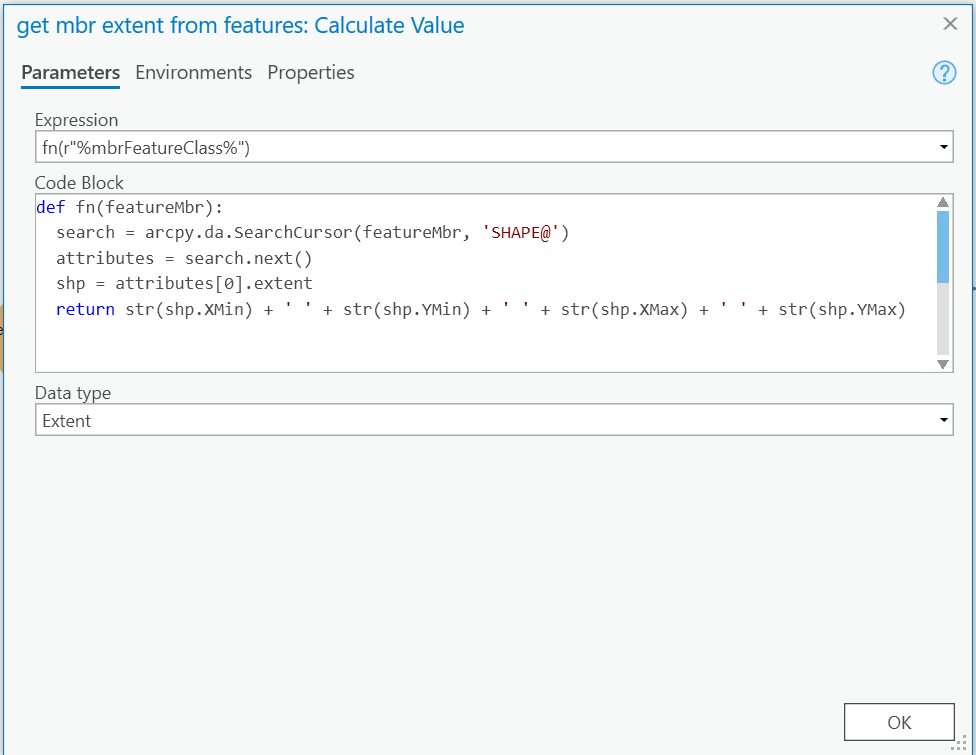Place cursor on the def fn(featureMbr) line
The width and height of the screenshot is (976, 755).
130,208
